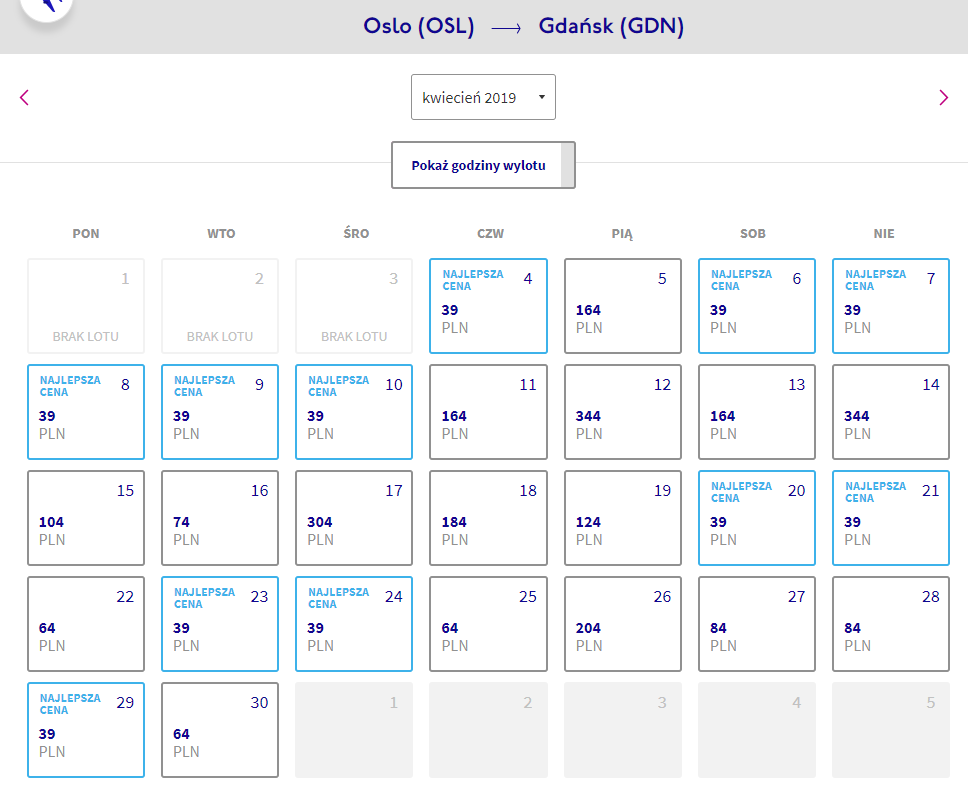Pick April 17 flight for 304 PLN

354,518
